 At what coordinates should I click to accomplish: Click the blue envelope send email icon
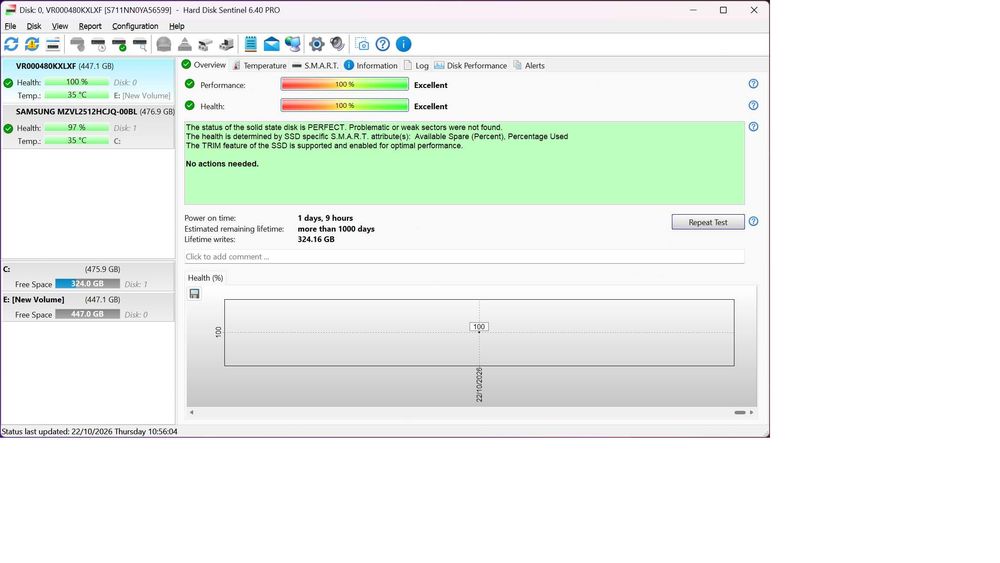tap(272, 44)
